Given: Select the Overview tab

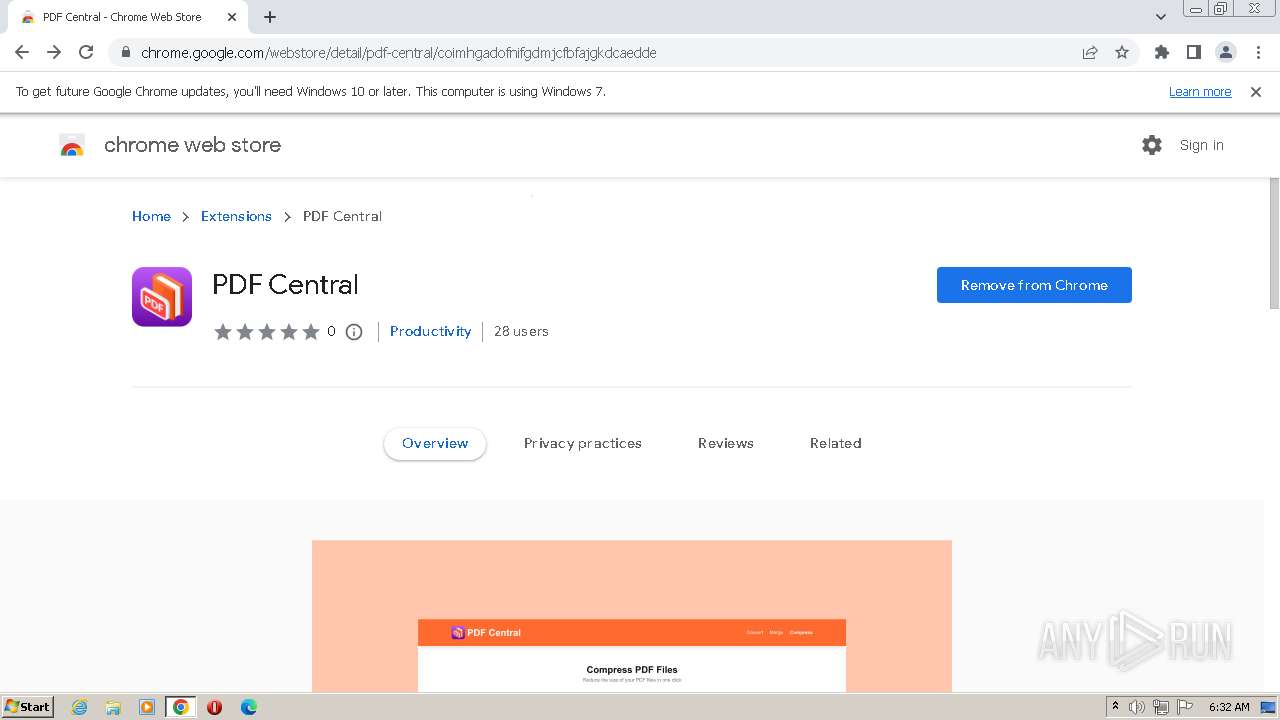Looking at the screenshot, I should (435, 443).
